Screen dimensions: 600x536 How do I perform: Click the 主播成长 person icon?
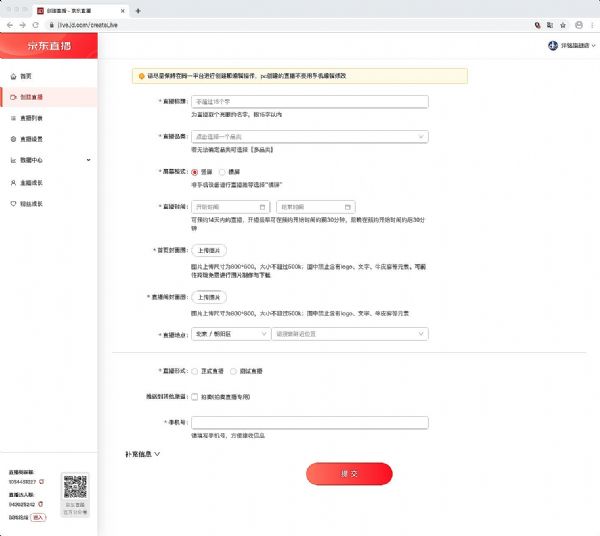pyautogui.click(x=12, y=182)
